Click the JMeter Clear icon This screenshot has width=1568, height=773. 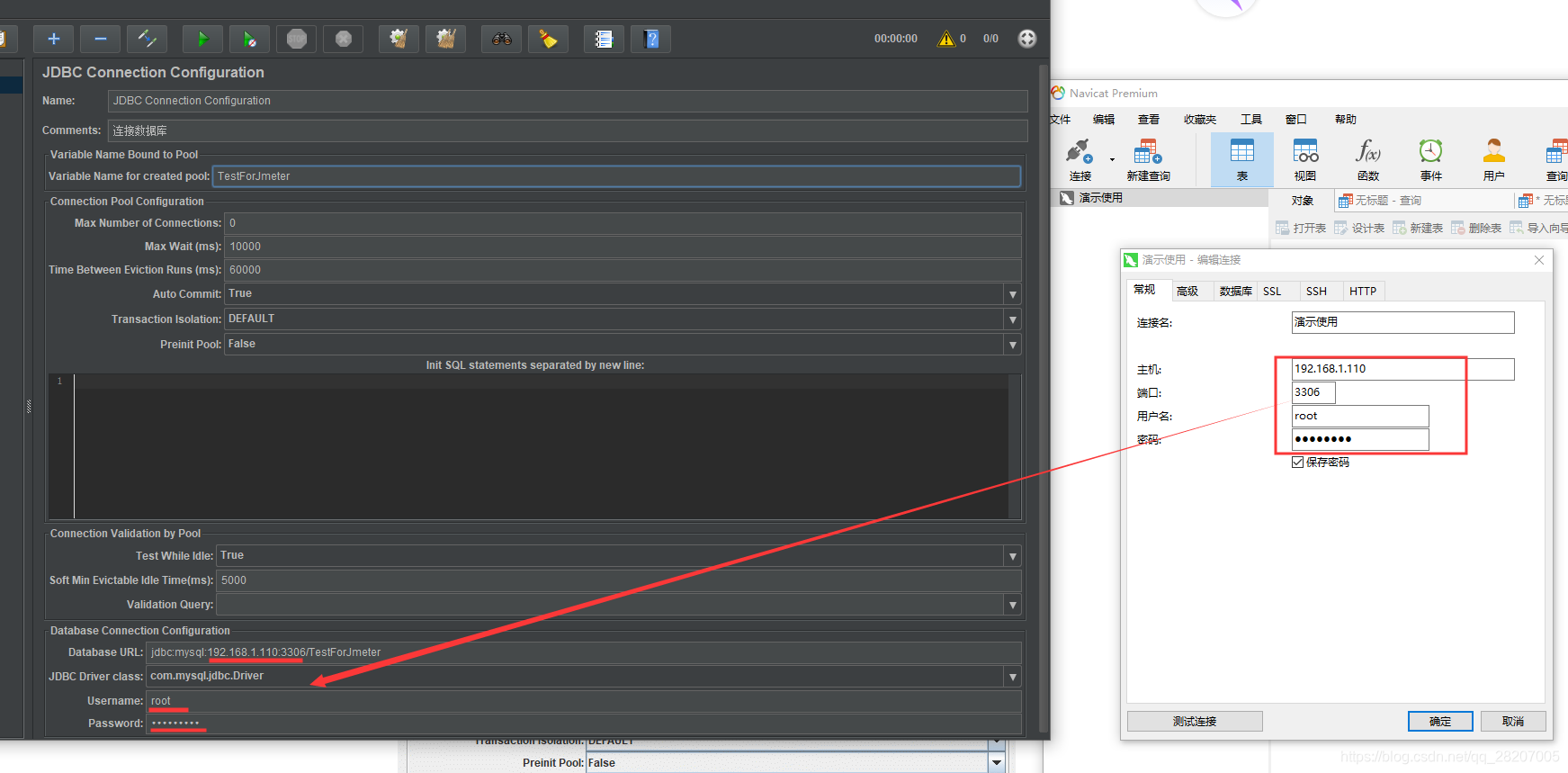point(399,39)
